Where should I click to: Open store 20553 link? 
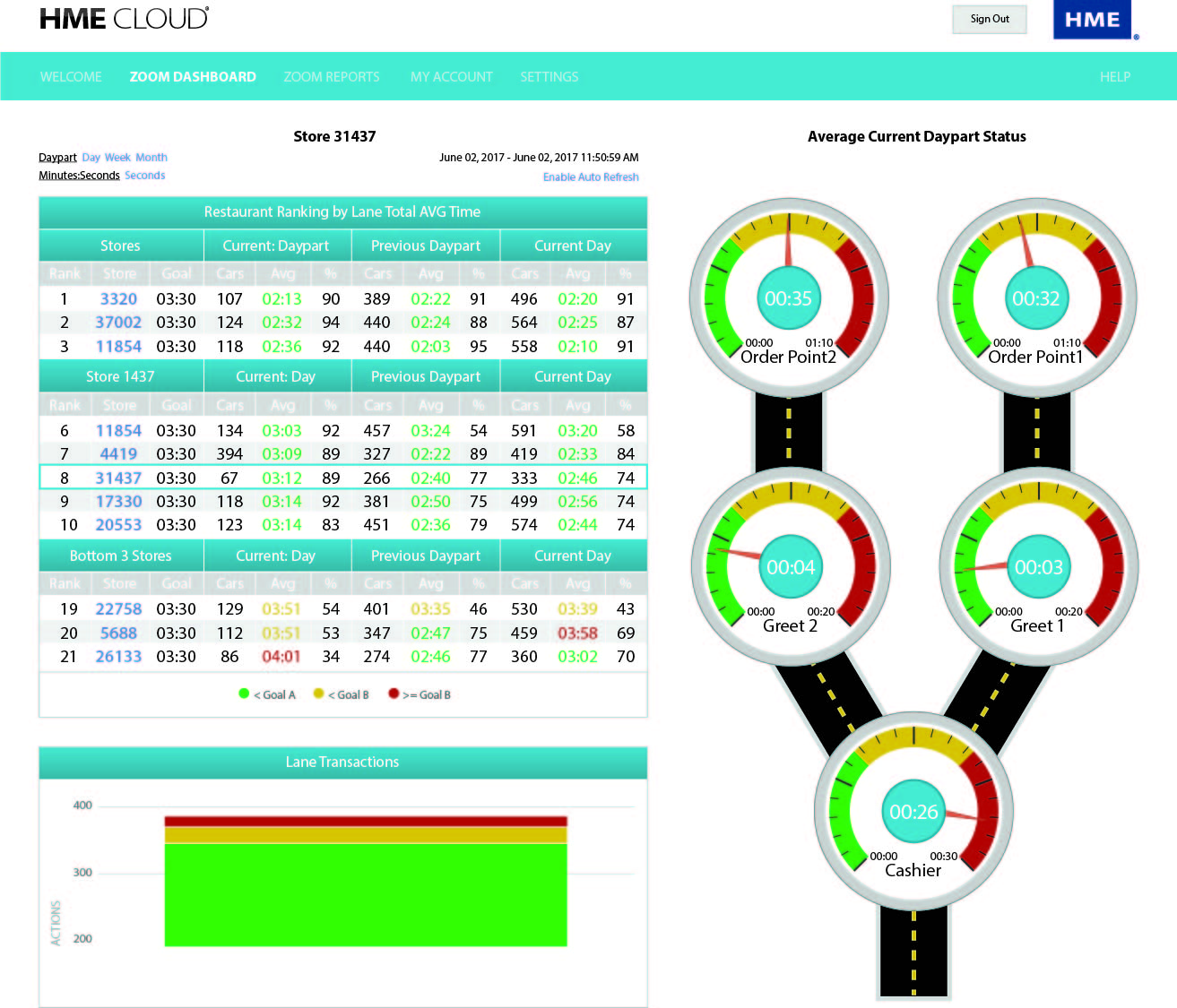click(118, 525)
